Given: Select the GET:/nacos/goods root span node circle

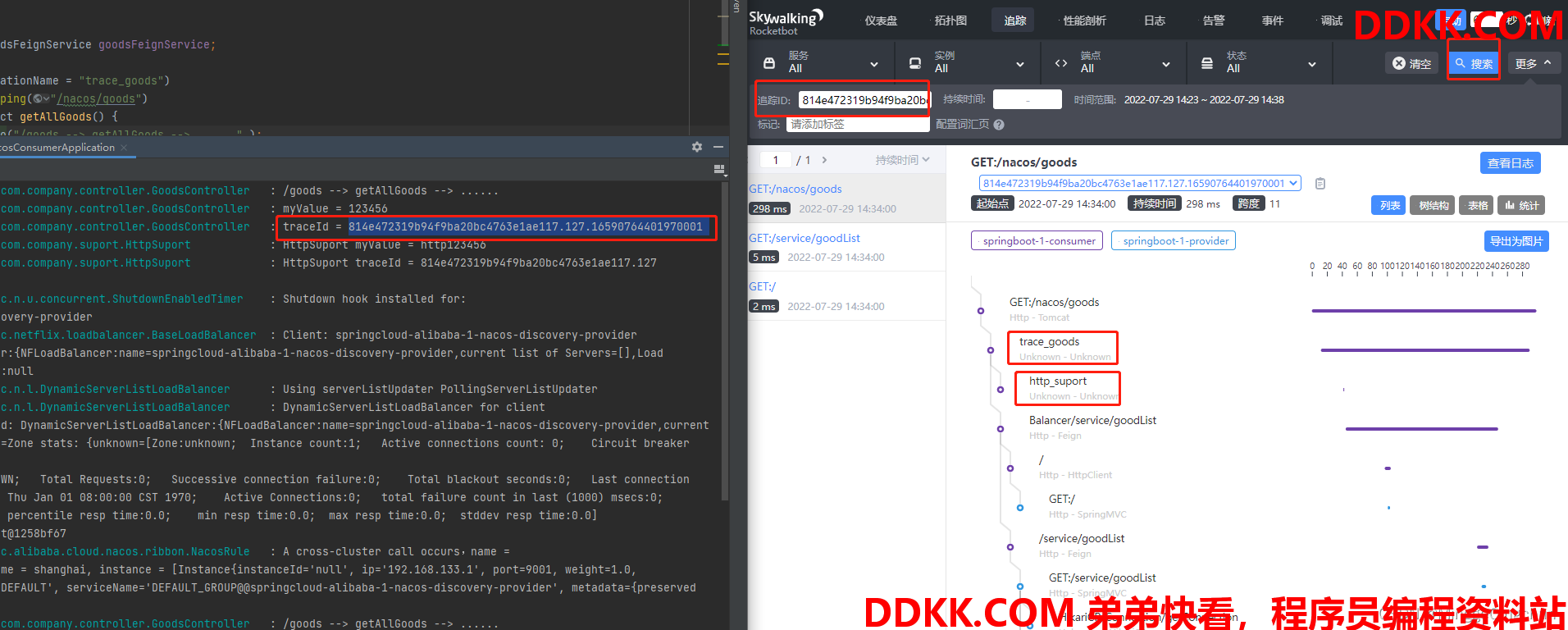Looking at the screenshot, I should click(x=981, y=311).
